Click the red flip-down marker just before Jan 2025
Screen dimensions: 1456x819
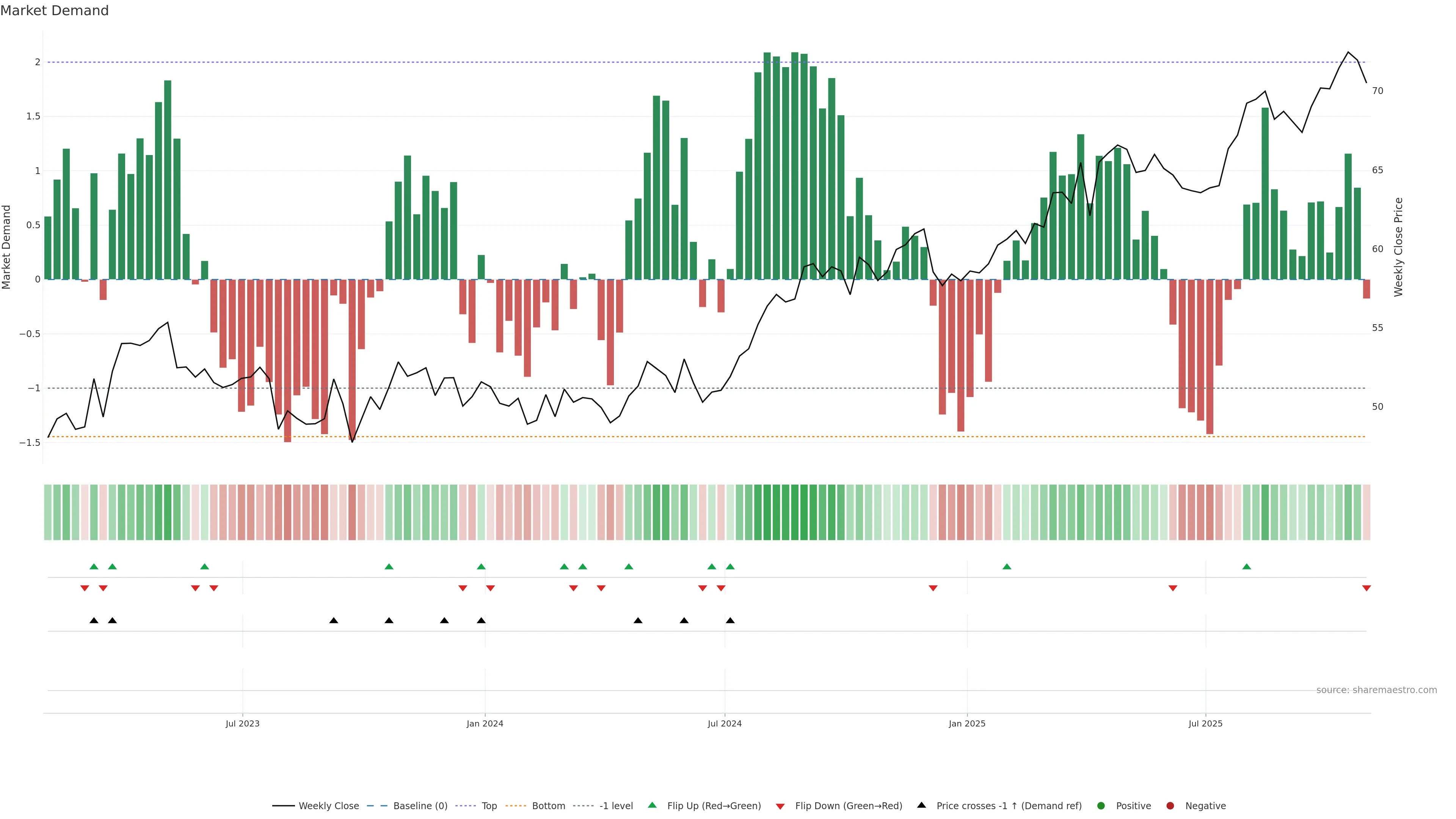(933, 588)
